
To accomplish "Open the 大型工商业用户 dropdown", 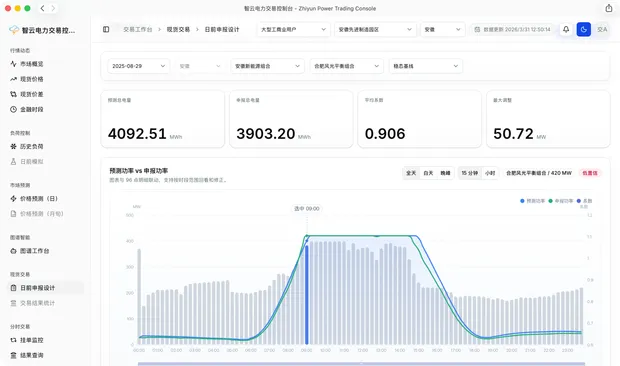I will [x=293, y=29].
